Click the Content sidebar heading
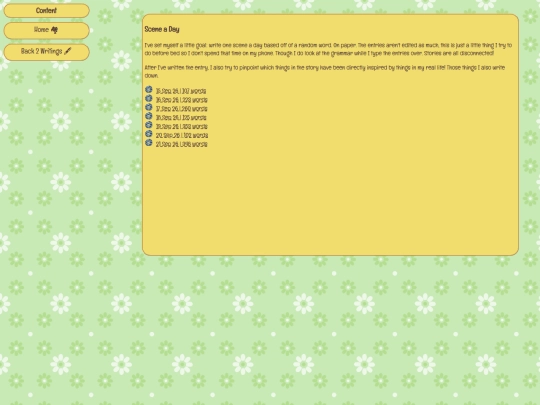The width and height of the screenshot is (540, 405). click(46, 11)
